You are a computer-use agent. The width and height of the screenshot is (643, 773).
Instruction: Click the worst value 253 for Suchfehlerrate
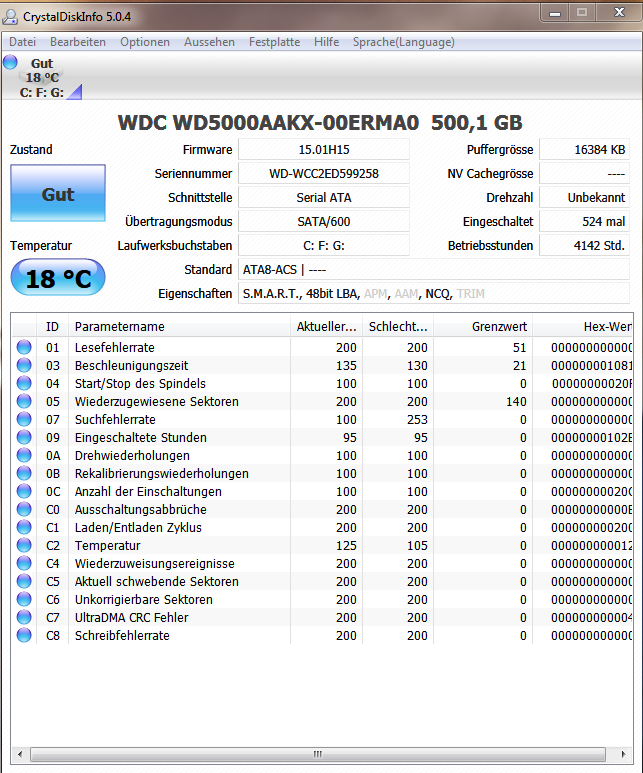tap(417, 420)
